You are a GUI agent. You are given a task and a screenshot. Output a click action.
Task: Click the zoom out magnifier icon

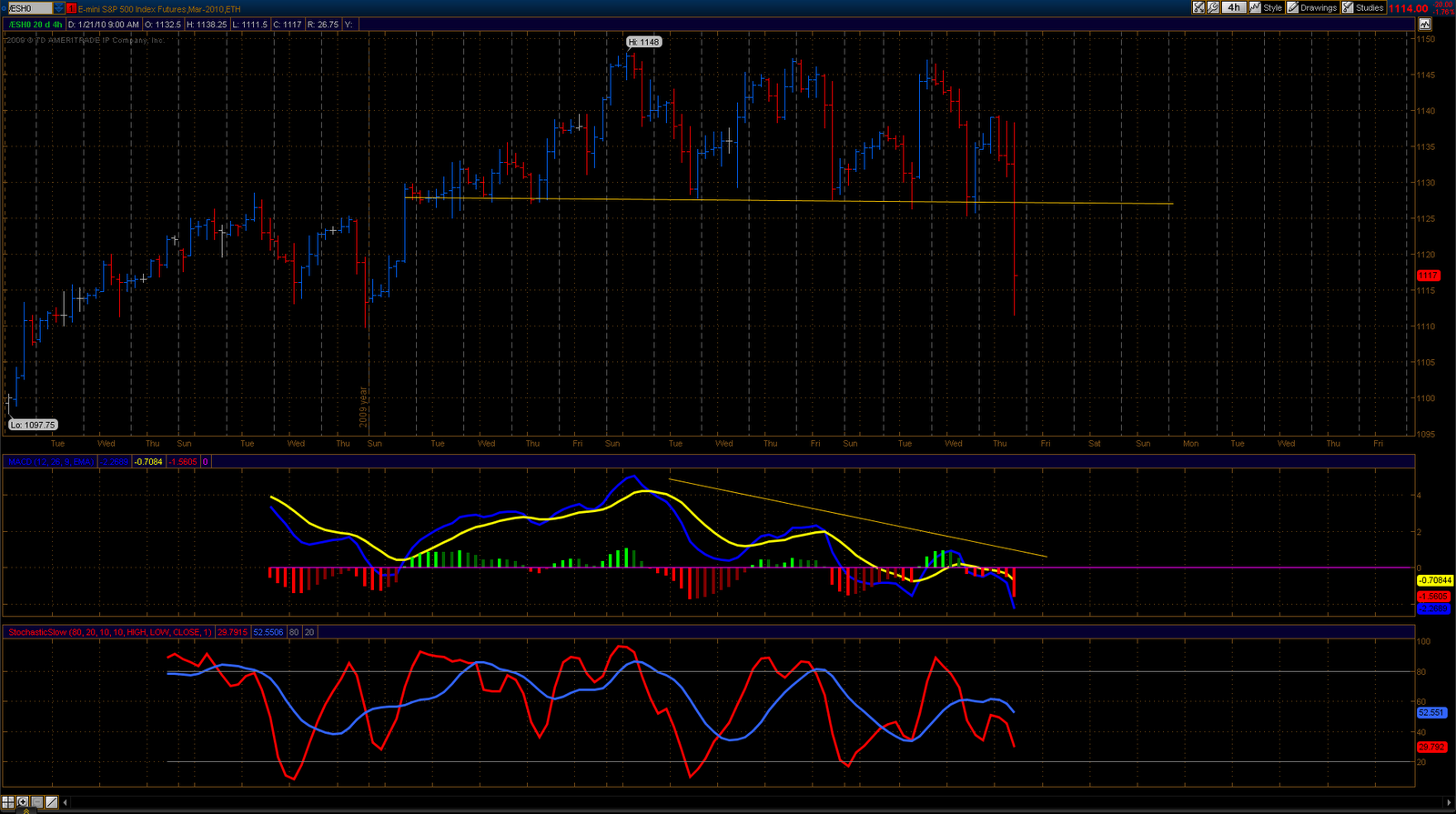click(x=36, y=802)
